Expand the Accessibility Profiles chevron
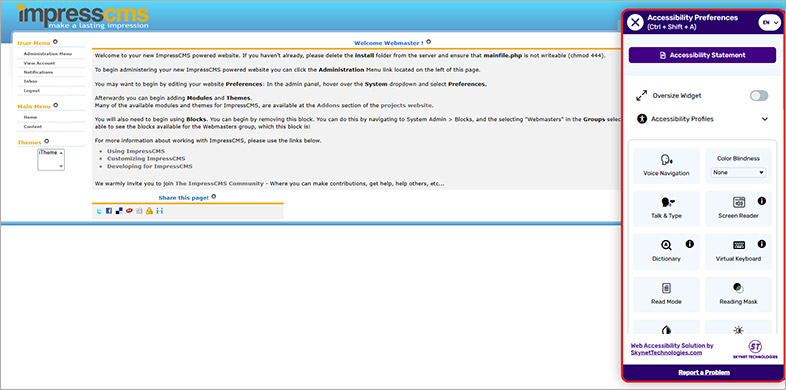The height and width of the screenshot is (390, 786). pos(765,119)
